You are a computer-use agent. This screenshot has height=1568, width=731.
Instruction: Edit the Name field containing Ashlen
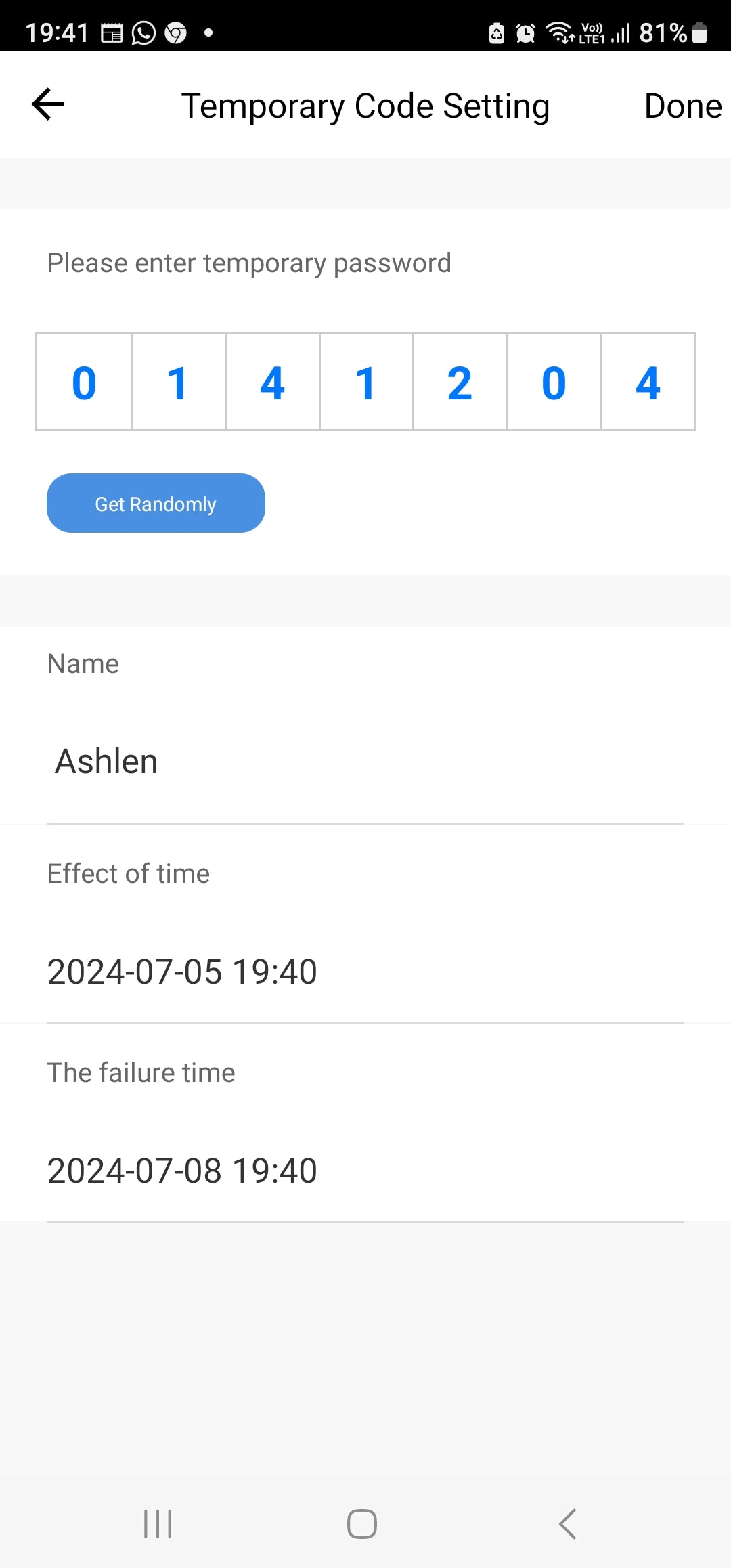coord(365,762)
